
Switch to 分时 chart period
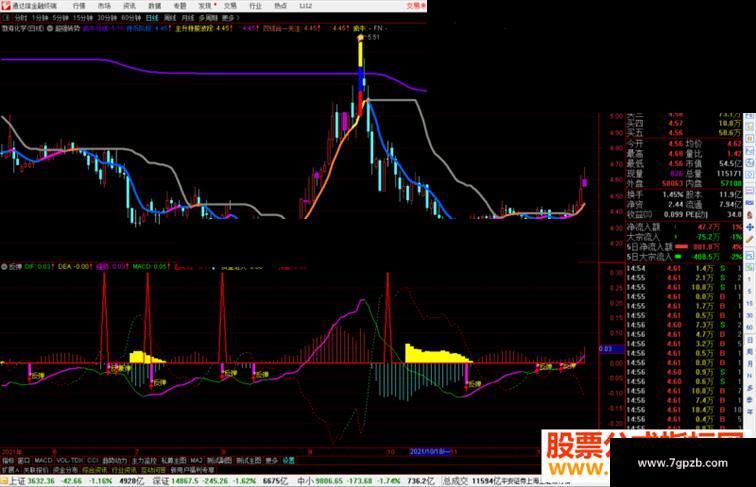[x=21, y=18]
